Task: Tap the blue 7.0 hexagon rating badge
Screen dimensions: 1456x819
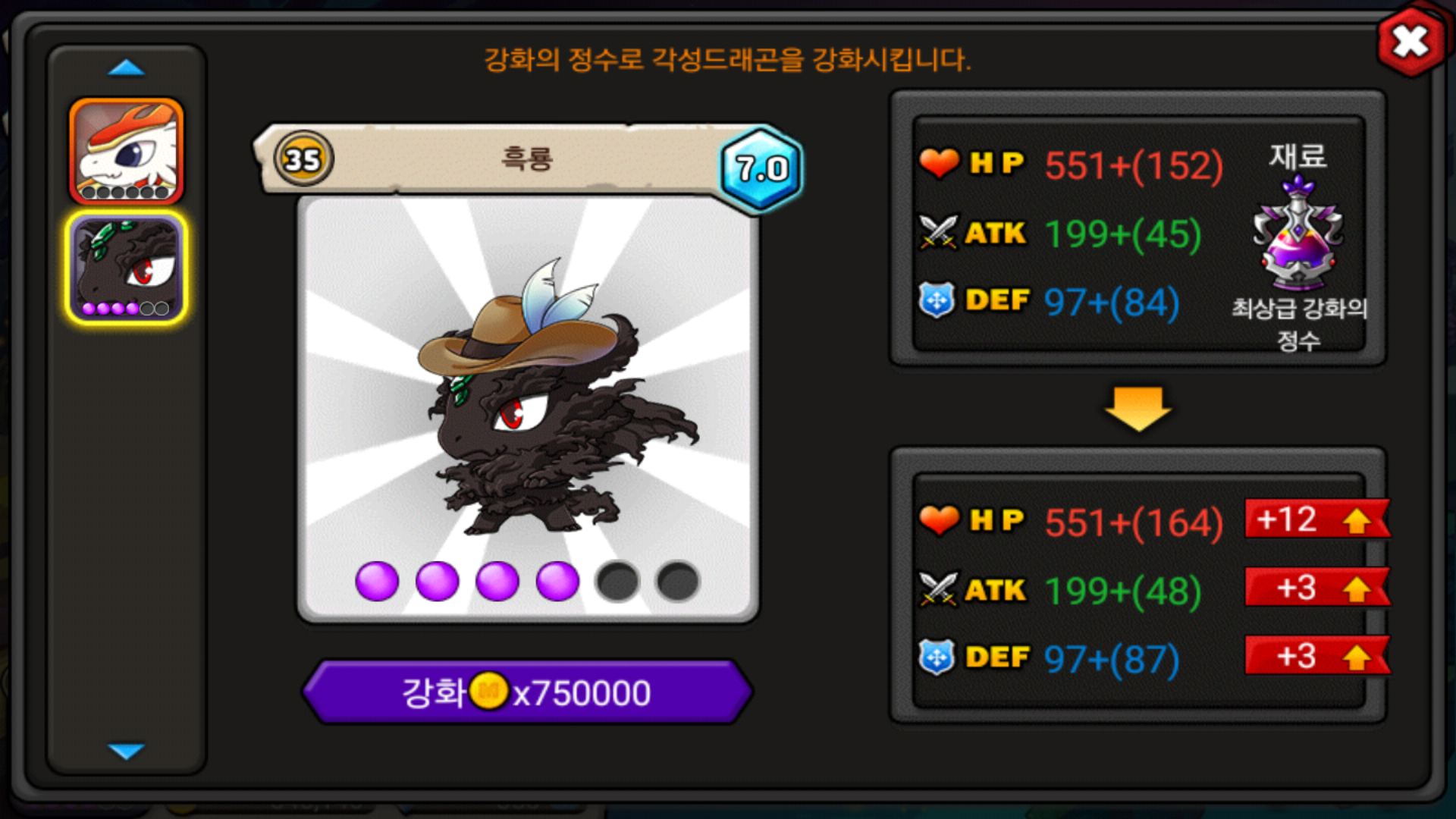Action: 761,168
